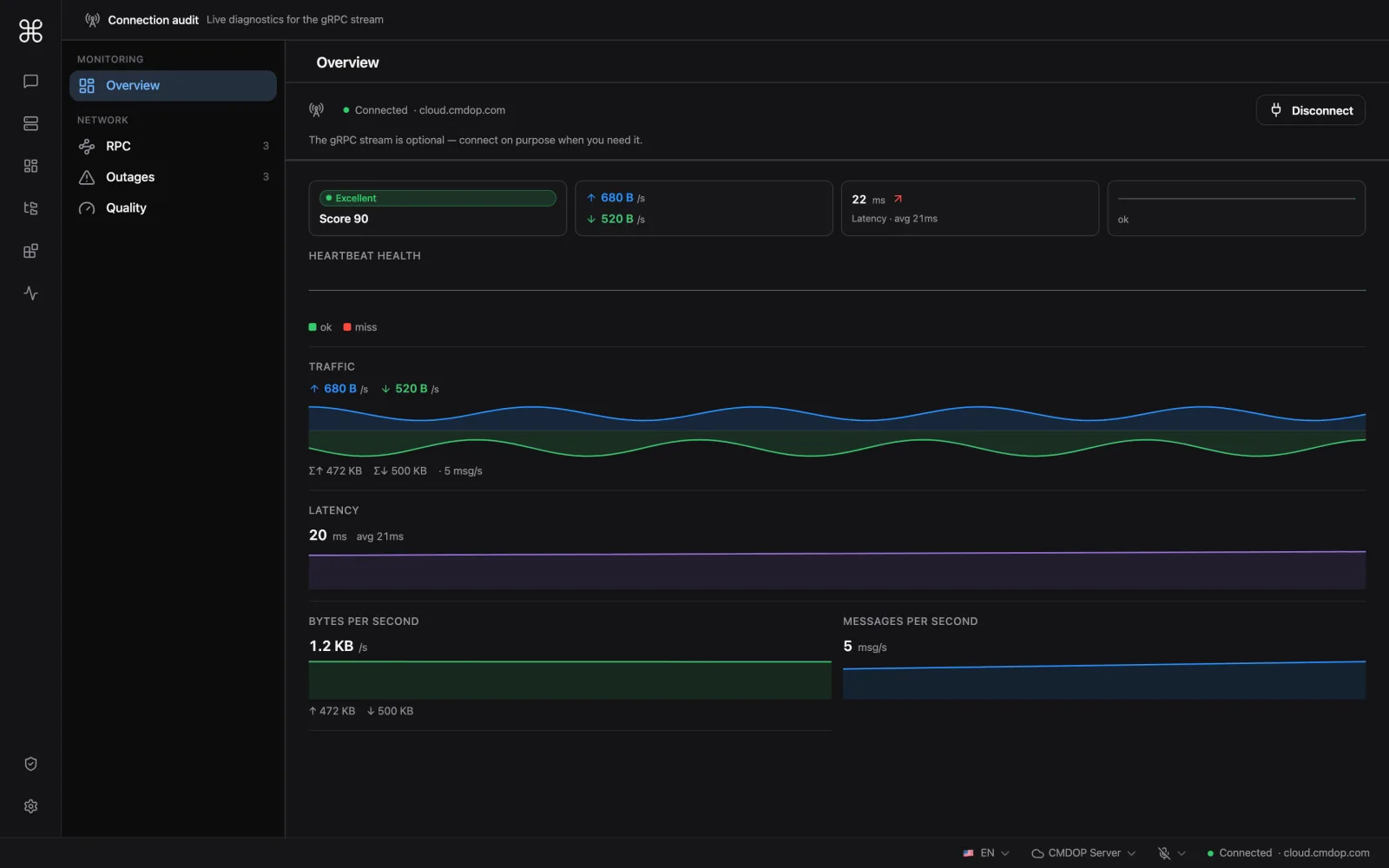Click the Traffic wave chart
The width and height of the screenshot is (1389, 868).
[837, 431]
